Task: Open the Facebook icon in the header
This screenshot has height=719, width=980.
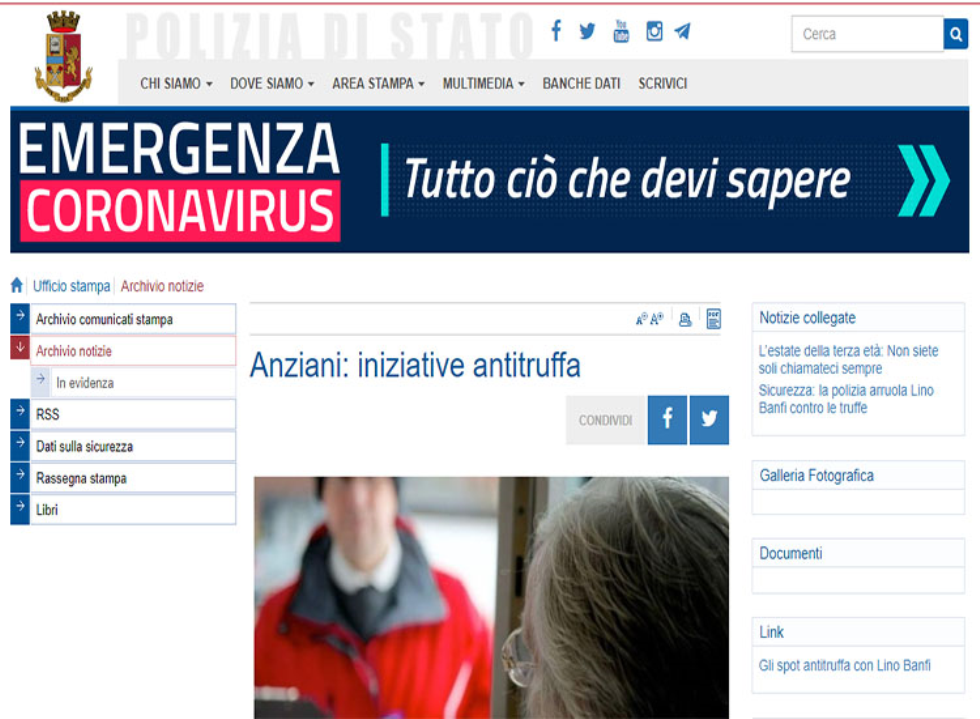Action: pyautogui.click(x=556, y=31)
